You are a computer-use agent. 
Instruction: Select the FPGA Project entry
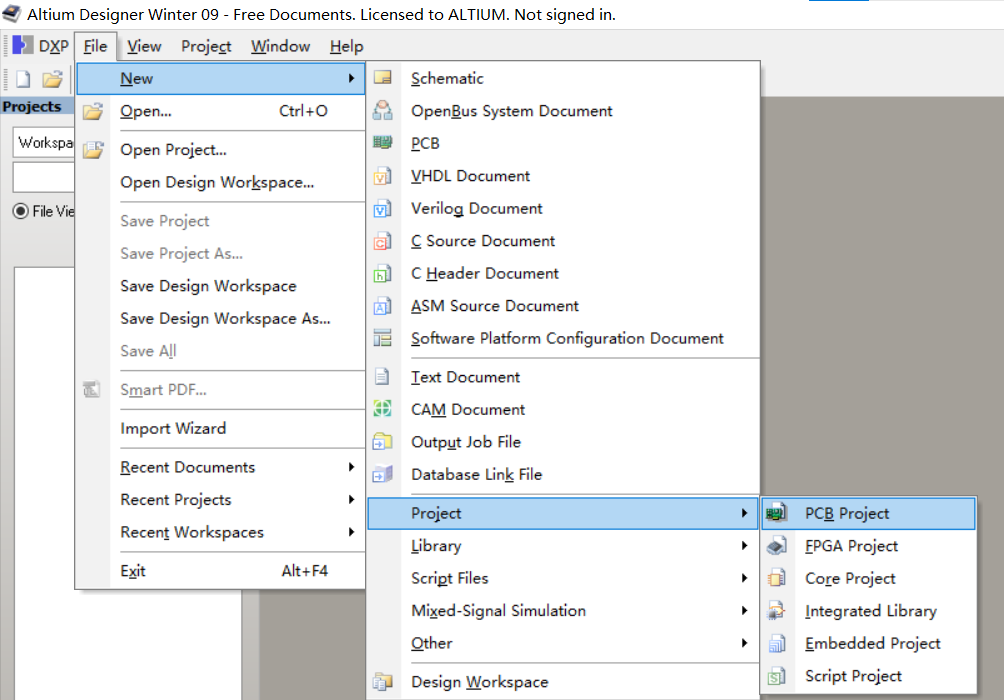(868, 546)
